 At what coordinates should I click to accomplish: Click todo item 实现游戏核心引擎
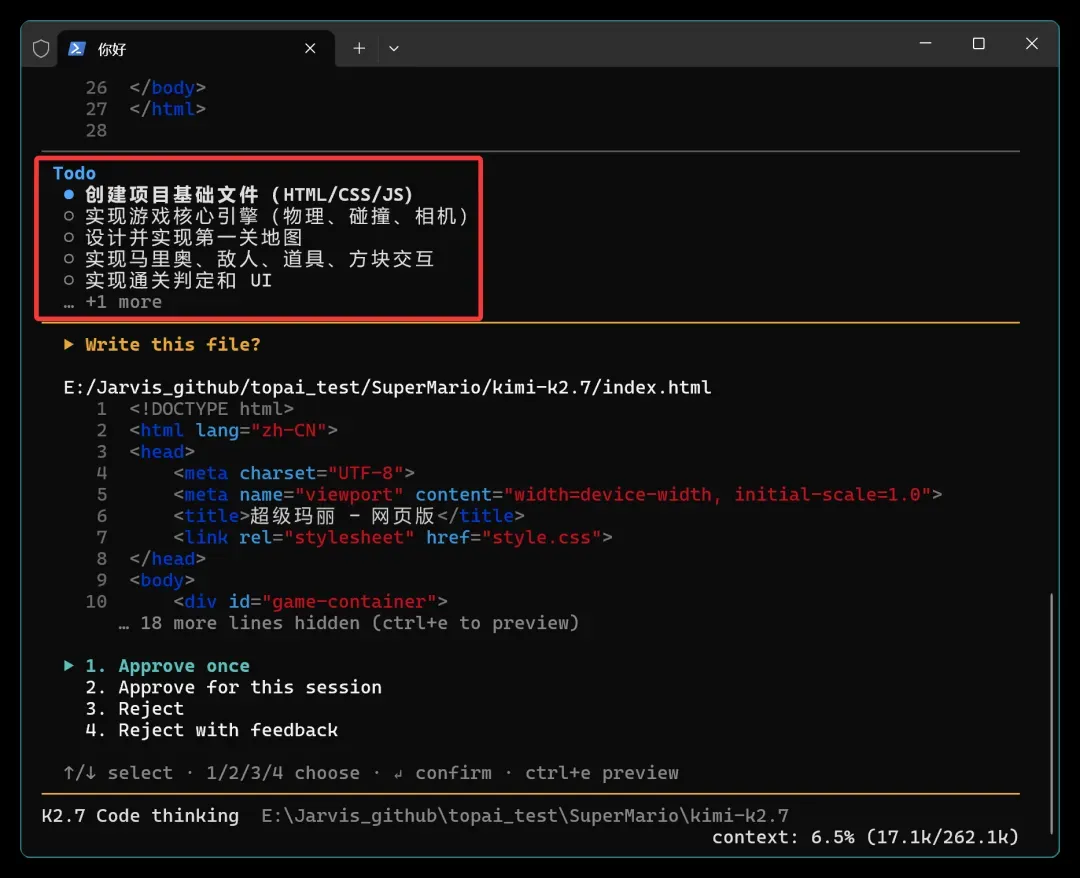click(278, 216)
